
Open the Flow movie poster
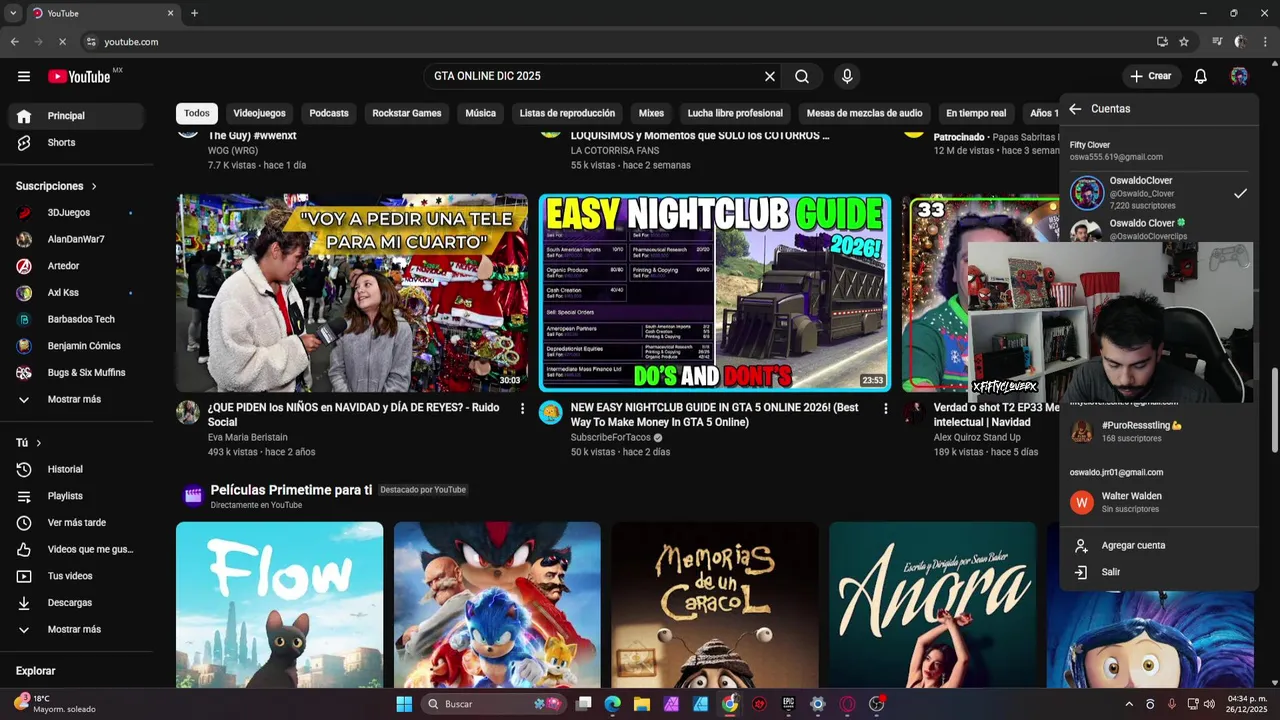280,605
